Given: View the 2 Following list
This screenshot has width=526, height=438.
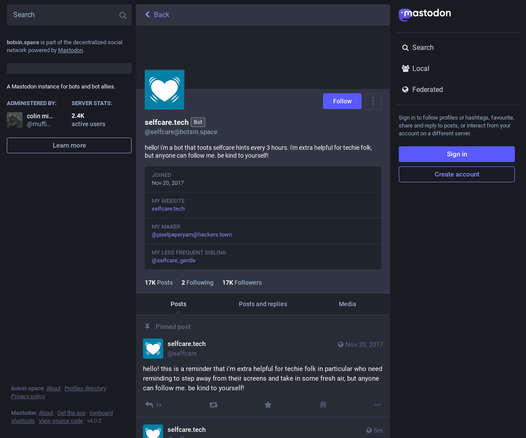Looking at the screenshot, I should point(197,282).
